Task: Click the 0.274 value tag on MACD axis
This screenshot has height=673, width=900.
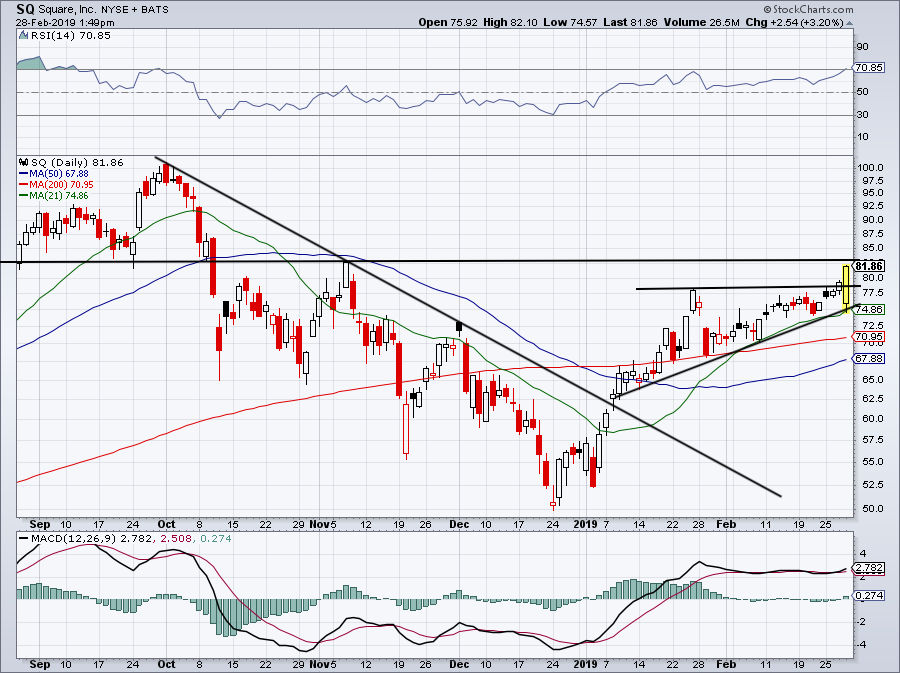Action: pos(869,596)
